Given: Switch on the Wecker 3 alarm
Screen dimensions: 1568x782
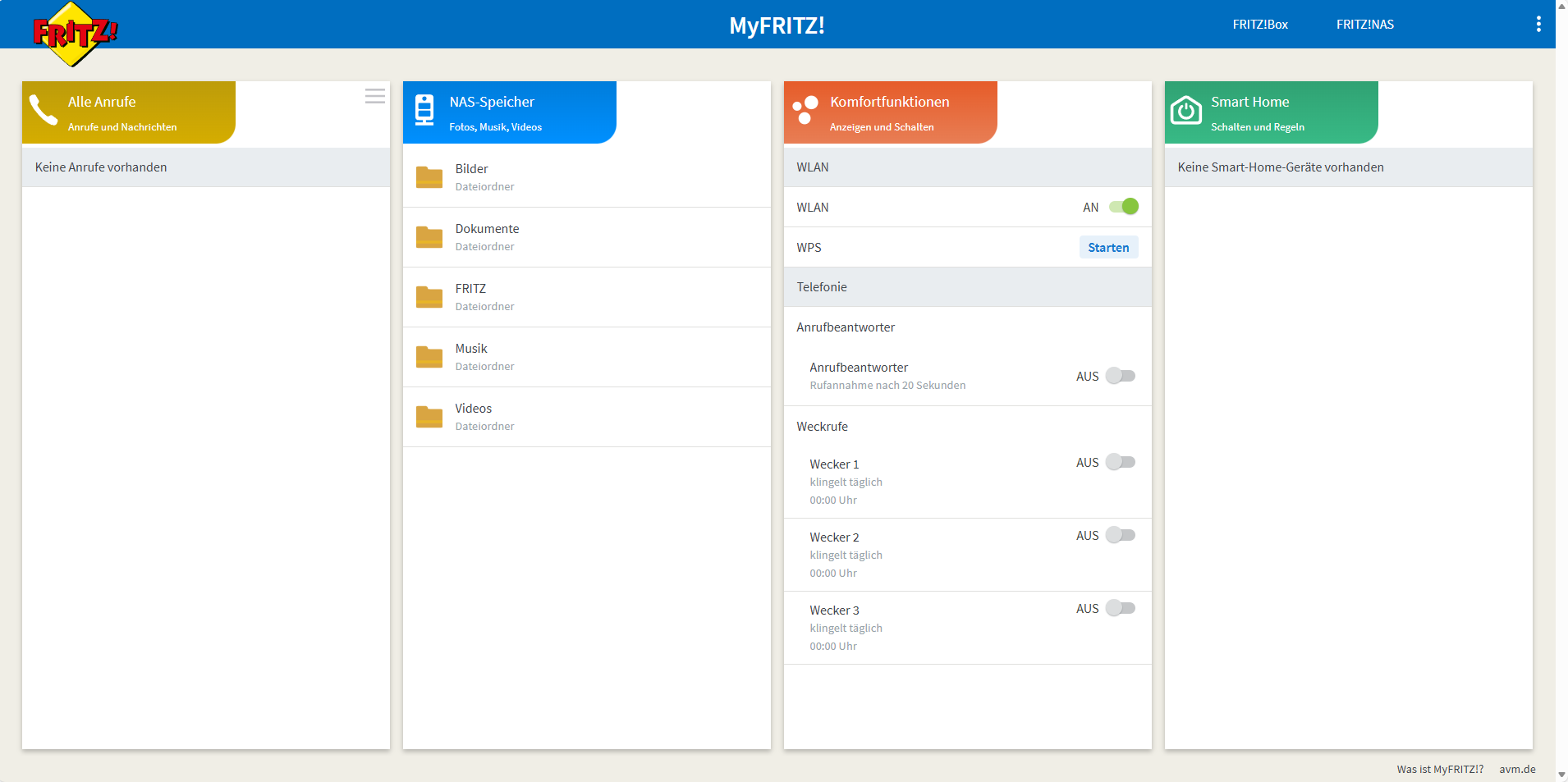Looking at the screenshot, I should coord(1121,608).
